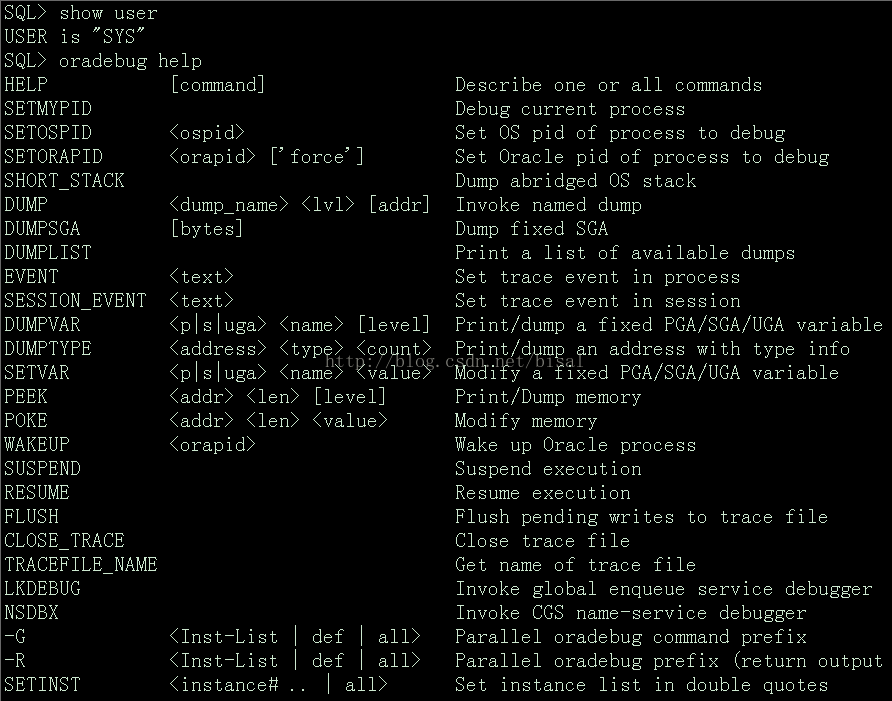Click the SESSION_EVENT command name
Screen dimensions: 892x701
(75, 301)
